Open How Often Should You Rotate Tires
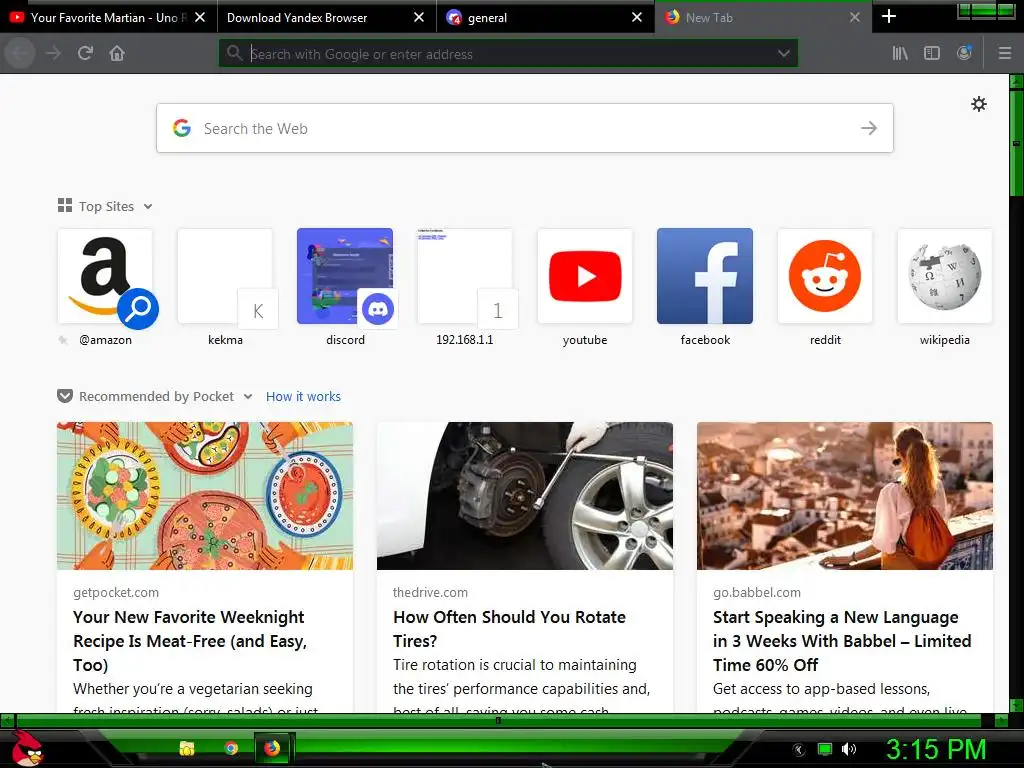 point(509,629)
